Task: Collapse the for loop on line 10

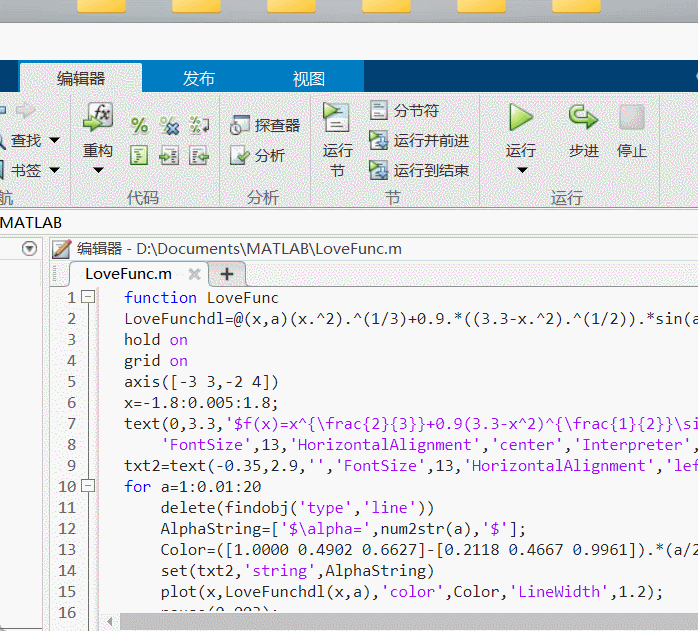Action: 89,485
